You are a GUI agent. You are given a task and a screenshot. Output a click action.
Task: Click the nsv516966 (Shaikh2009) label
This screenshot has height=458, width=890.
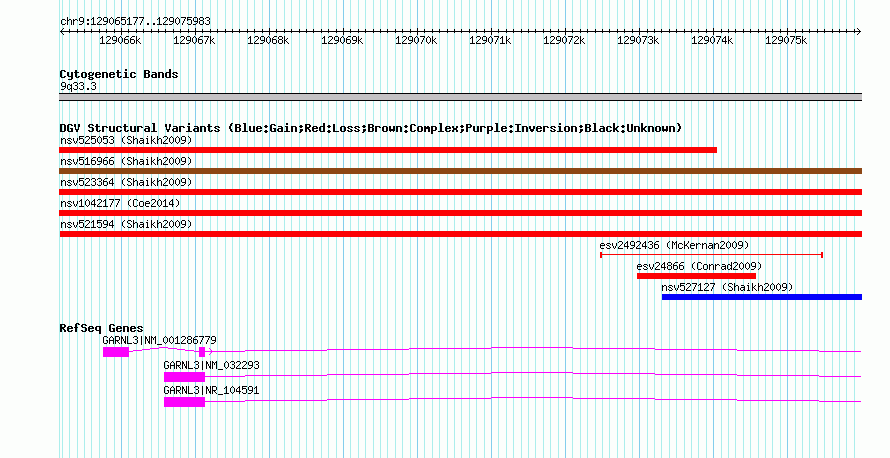(126, 161)
